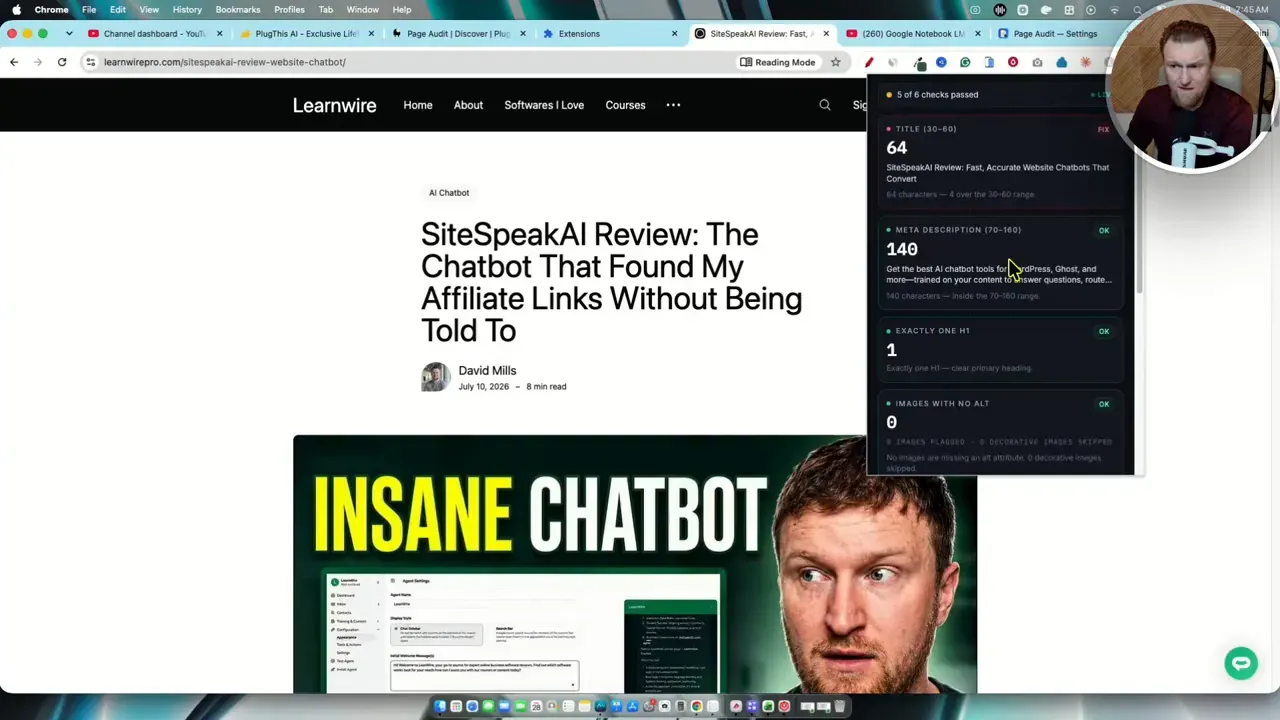
Task: Open the About page link
Action: (468, 105)
